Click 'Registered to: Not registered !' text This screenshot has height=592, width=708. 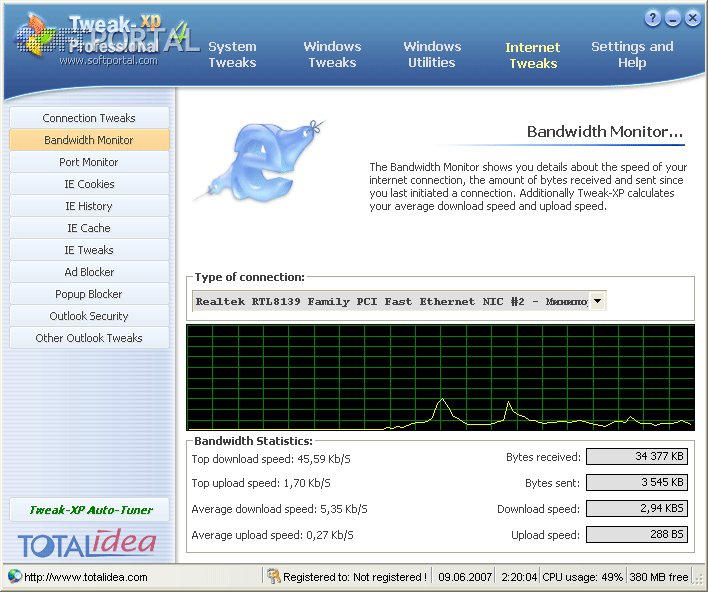click(x=355, y=577)
